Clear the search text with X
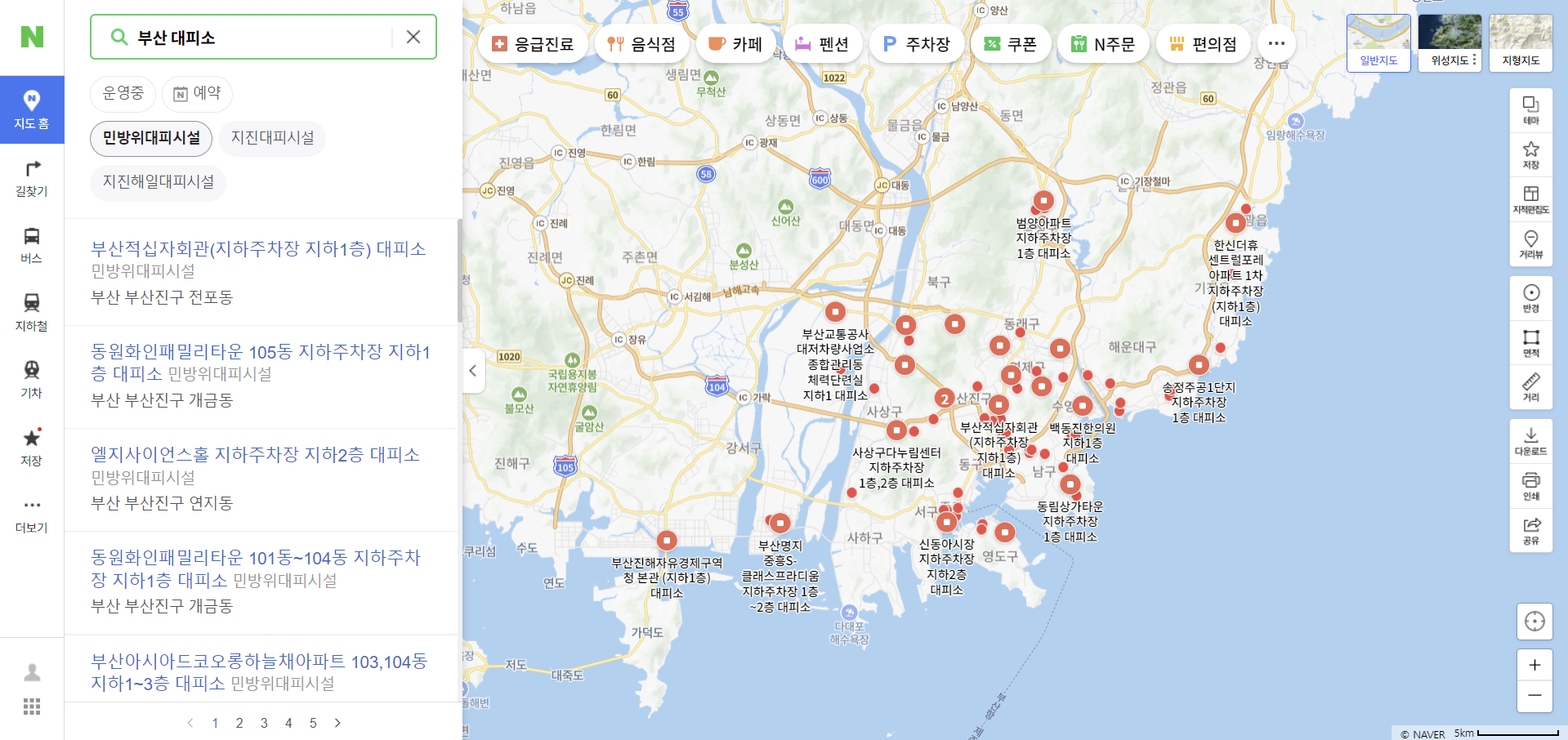This screenshot has height=740, width=1568. [413, 37]
